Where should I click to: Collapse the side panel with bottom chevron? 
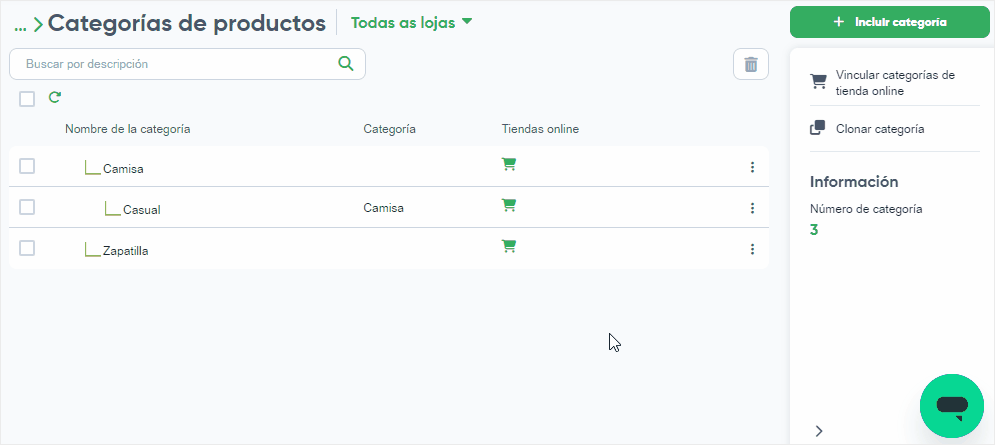[819, 431]
